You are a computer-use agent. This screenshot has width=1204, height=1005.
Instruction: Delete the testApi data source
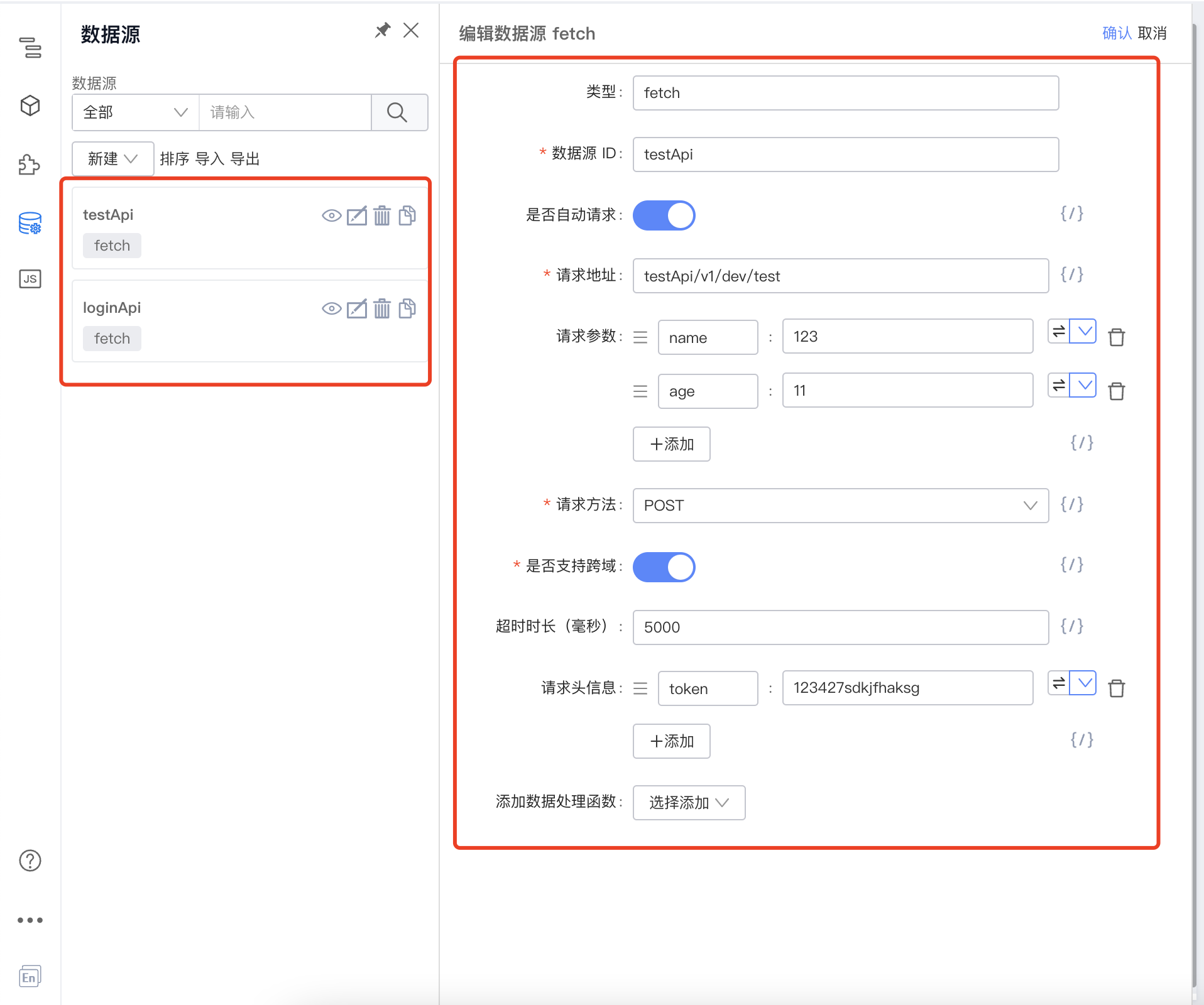coord(382,216)
